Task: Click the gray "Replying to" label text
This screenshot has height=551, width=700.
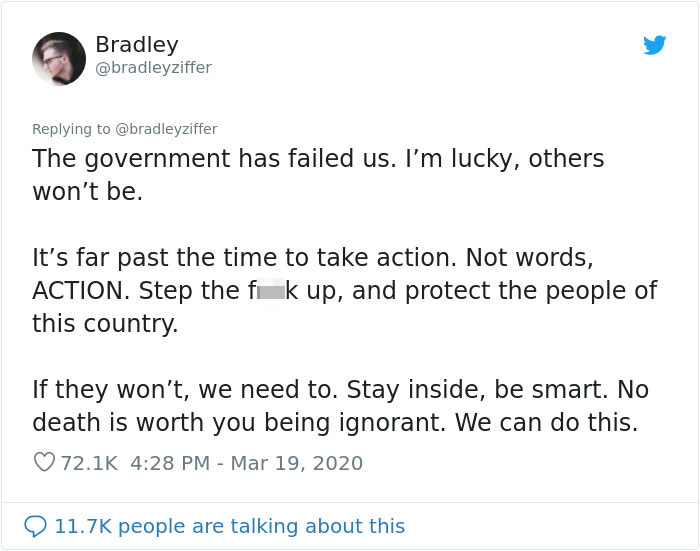Action: [71, 129]
